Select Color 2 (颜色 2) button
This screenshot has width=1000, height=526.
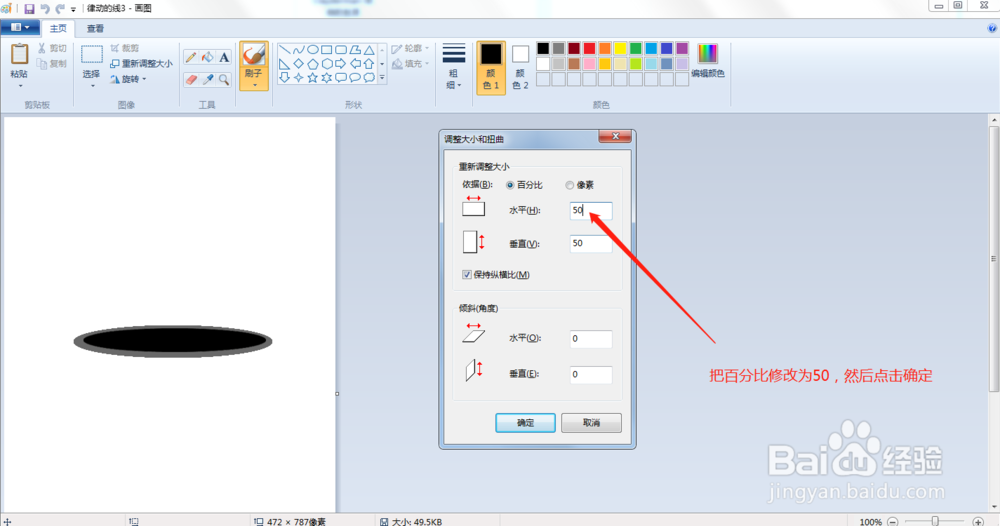(520, 68)
